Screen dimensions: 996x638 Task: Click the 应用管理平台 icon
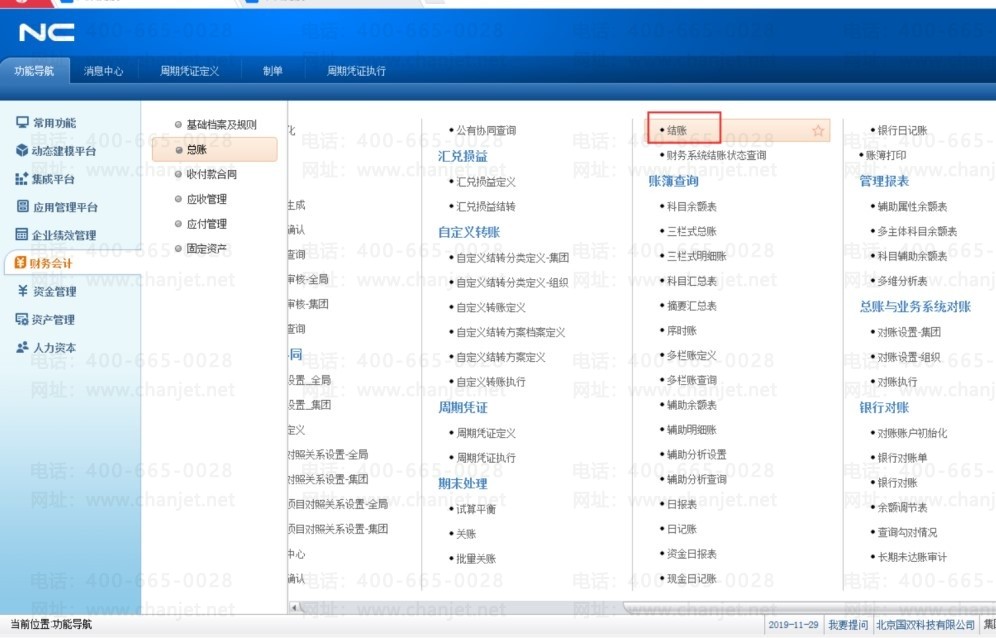coord(22,206)
